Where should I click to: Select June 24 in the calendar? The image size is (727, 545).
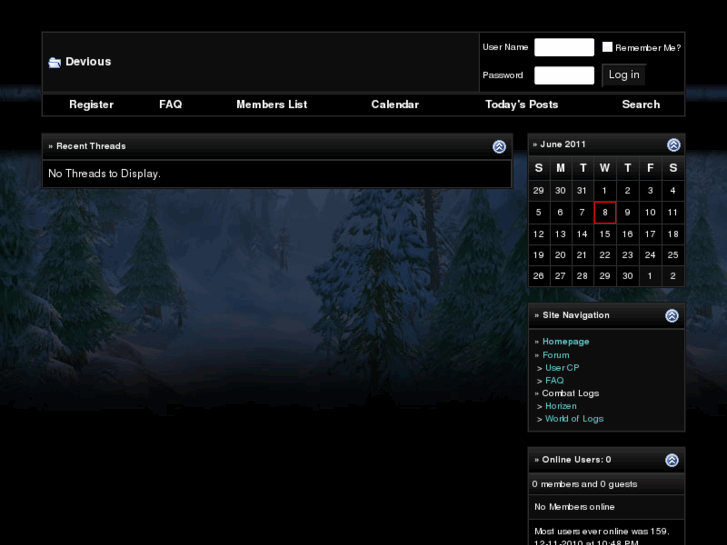click(650, 255)
